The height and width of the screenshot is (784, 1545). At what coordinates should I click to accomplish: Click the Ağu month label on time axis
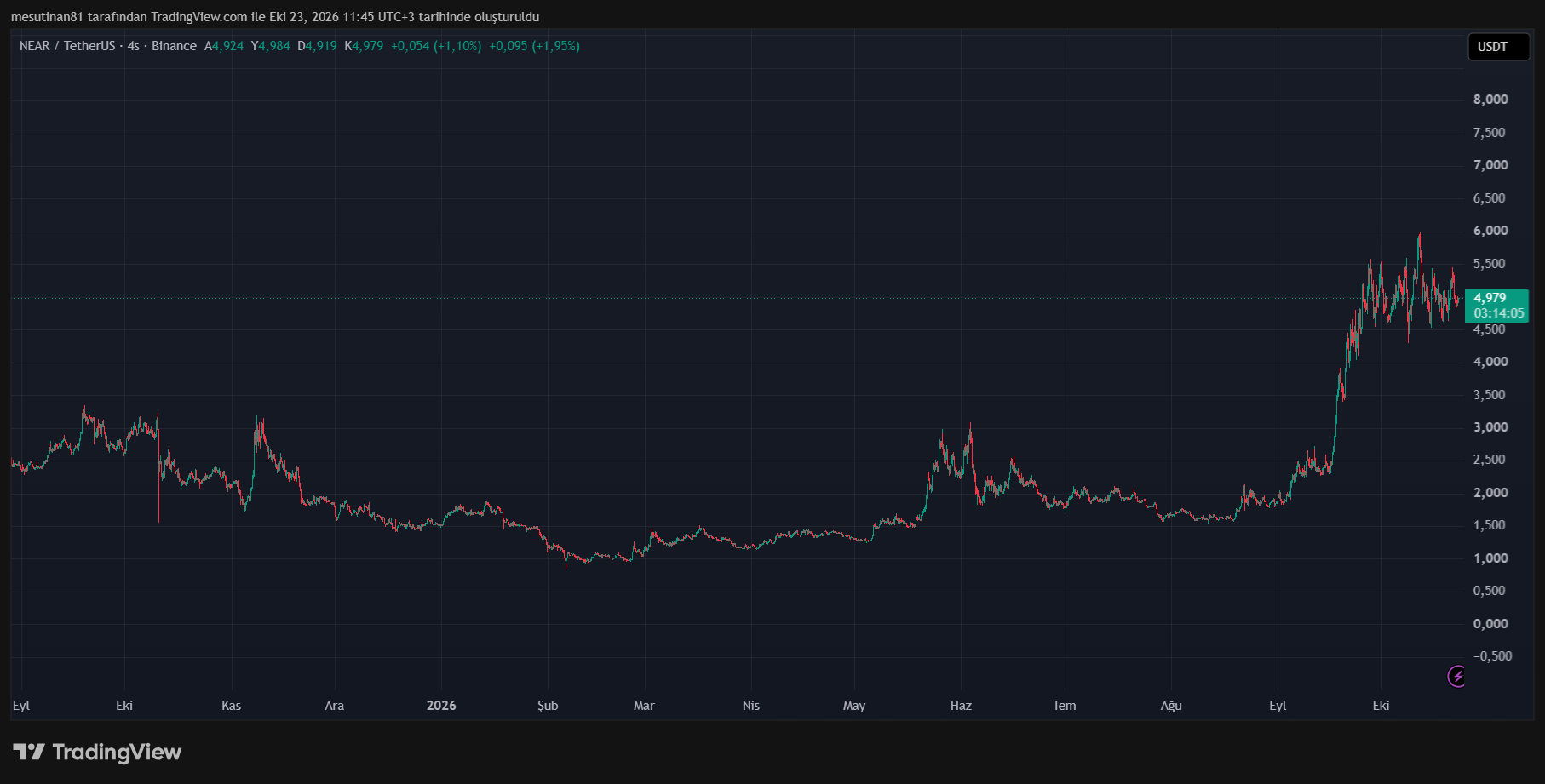pos(1171,706)
